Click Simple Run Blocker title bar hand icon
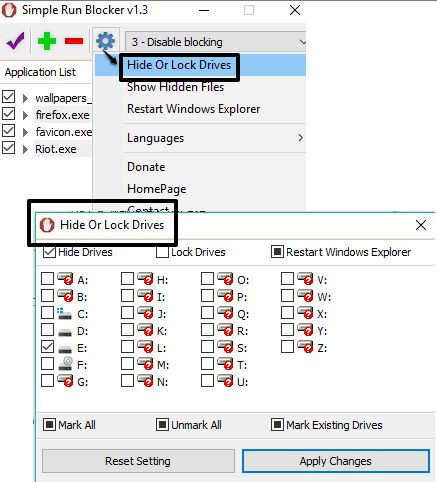The height and width of the screenshot is (482, 437). tap(9, 10)
